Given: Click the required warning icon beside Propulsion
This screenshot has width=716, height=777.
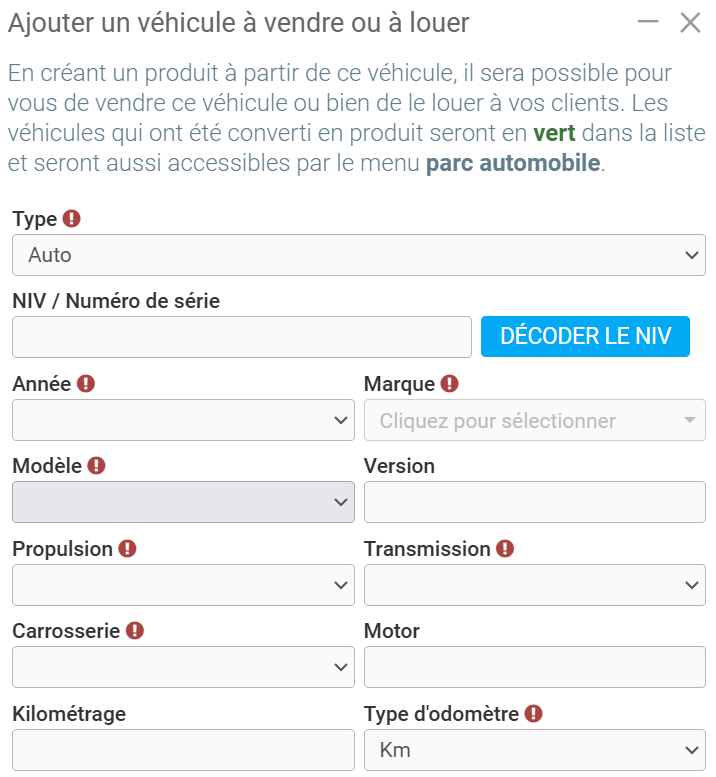Looking at the screenshot, I should [x=127, y=548].
